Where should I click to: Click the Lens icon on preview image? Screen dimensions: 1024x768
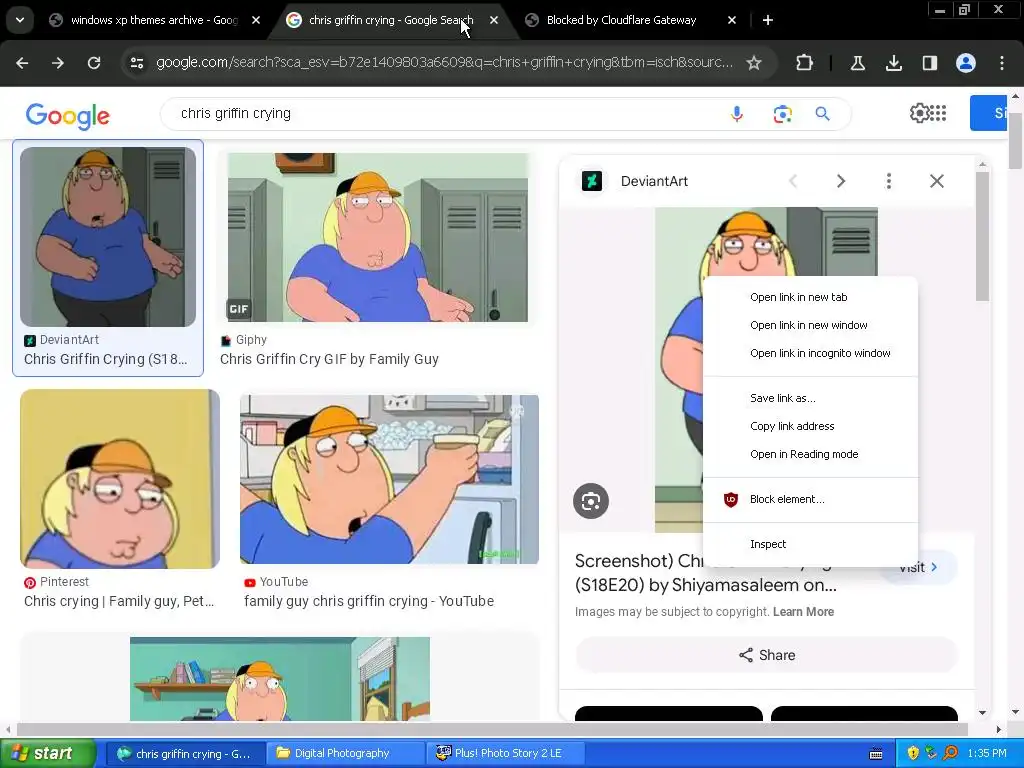click(x=591, y=501)
